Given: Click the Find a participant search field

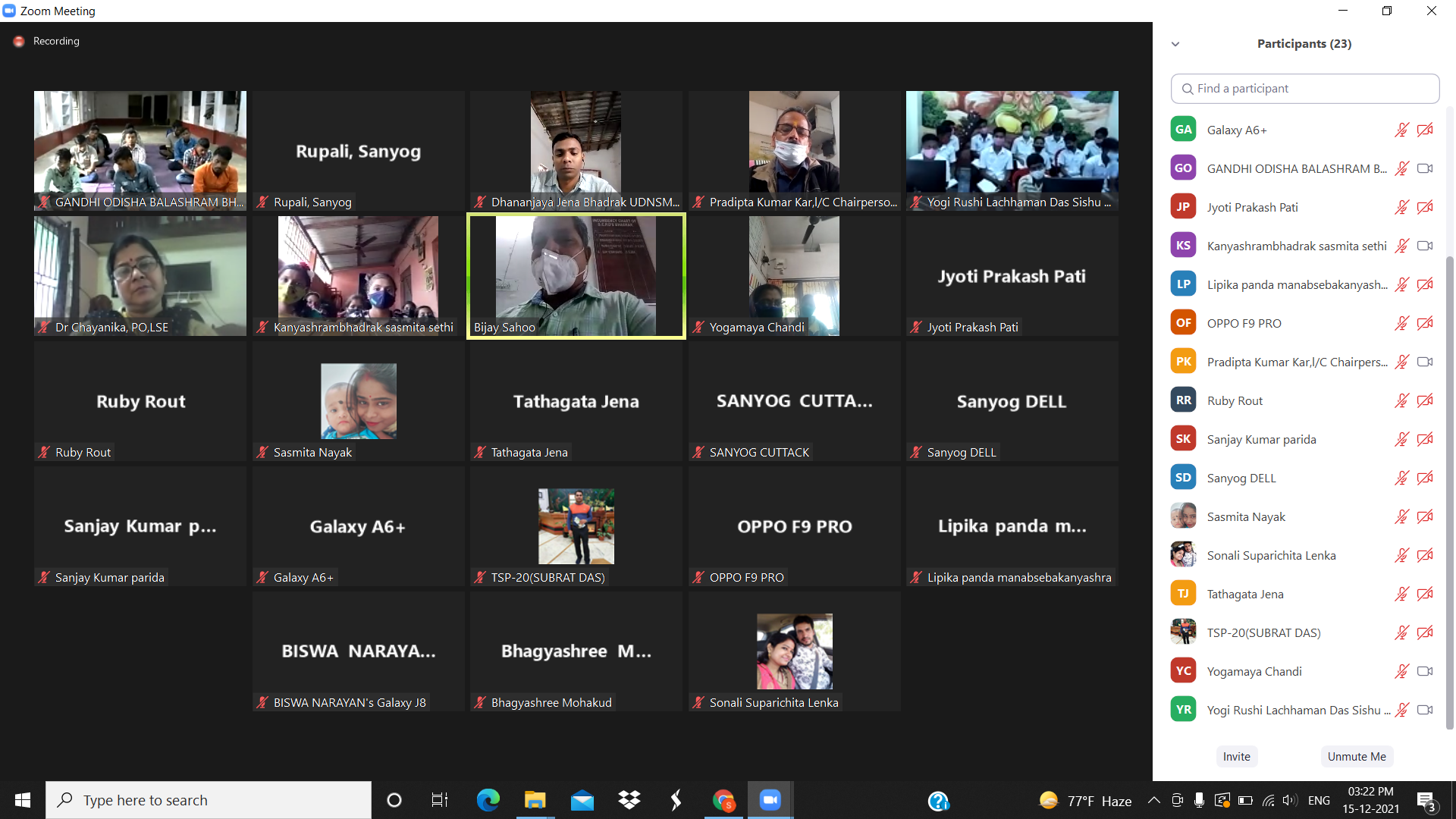Looking at the screenshot, I should pos(1304,89).
